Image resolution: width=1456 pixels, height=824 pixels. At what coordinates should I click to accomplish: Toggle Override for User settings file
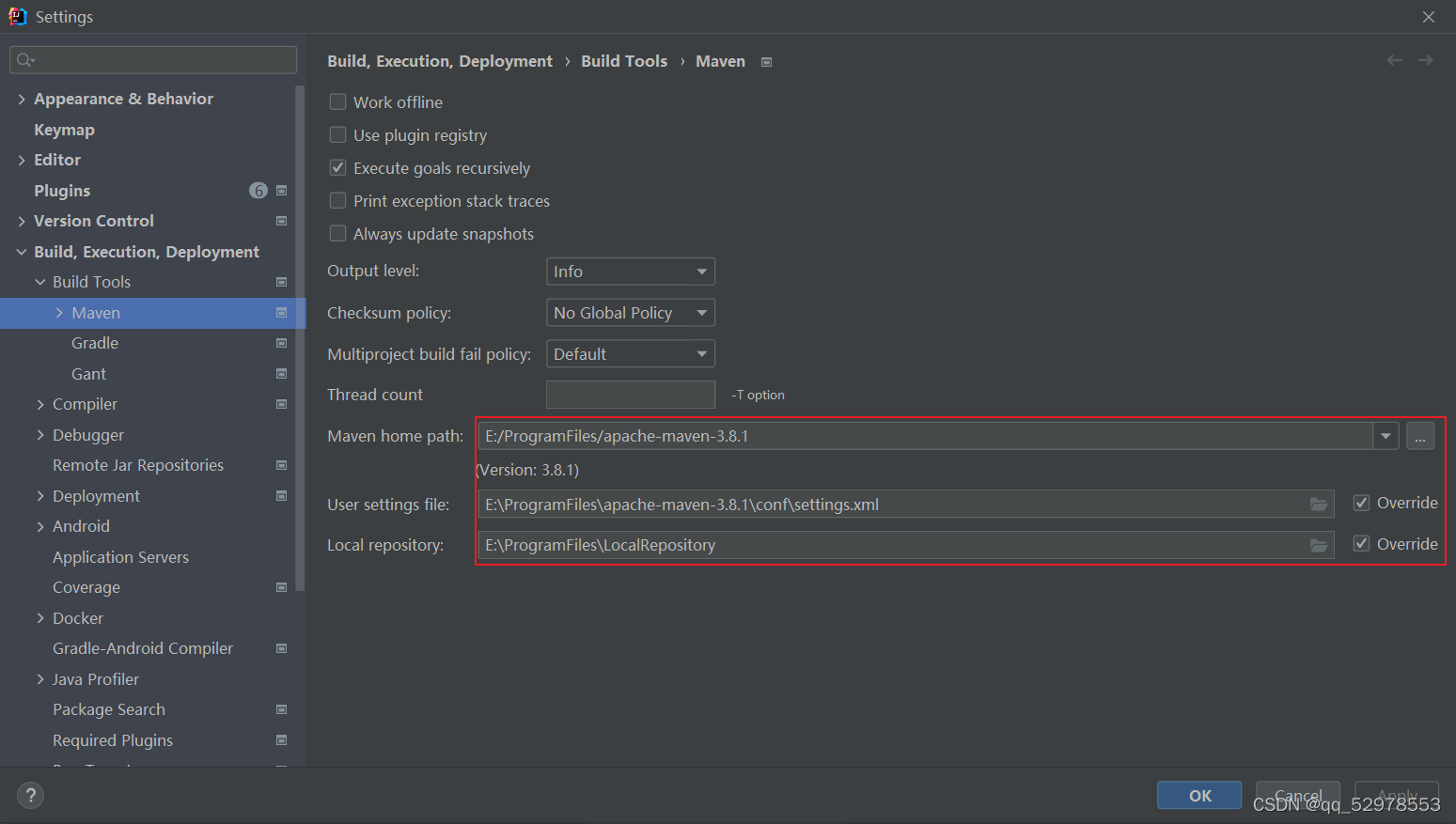coord(1361,503)
